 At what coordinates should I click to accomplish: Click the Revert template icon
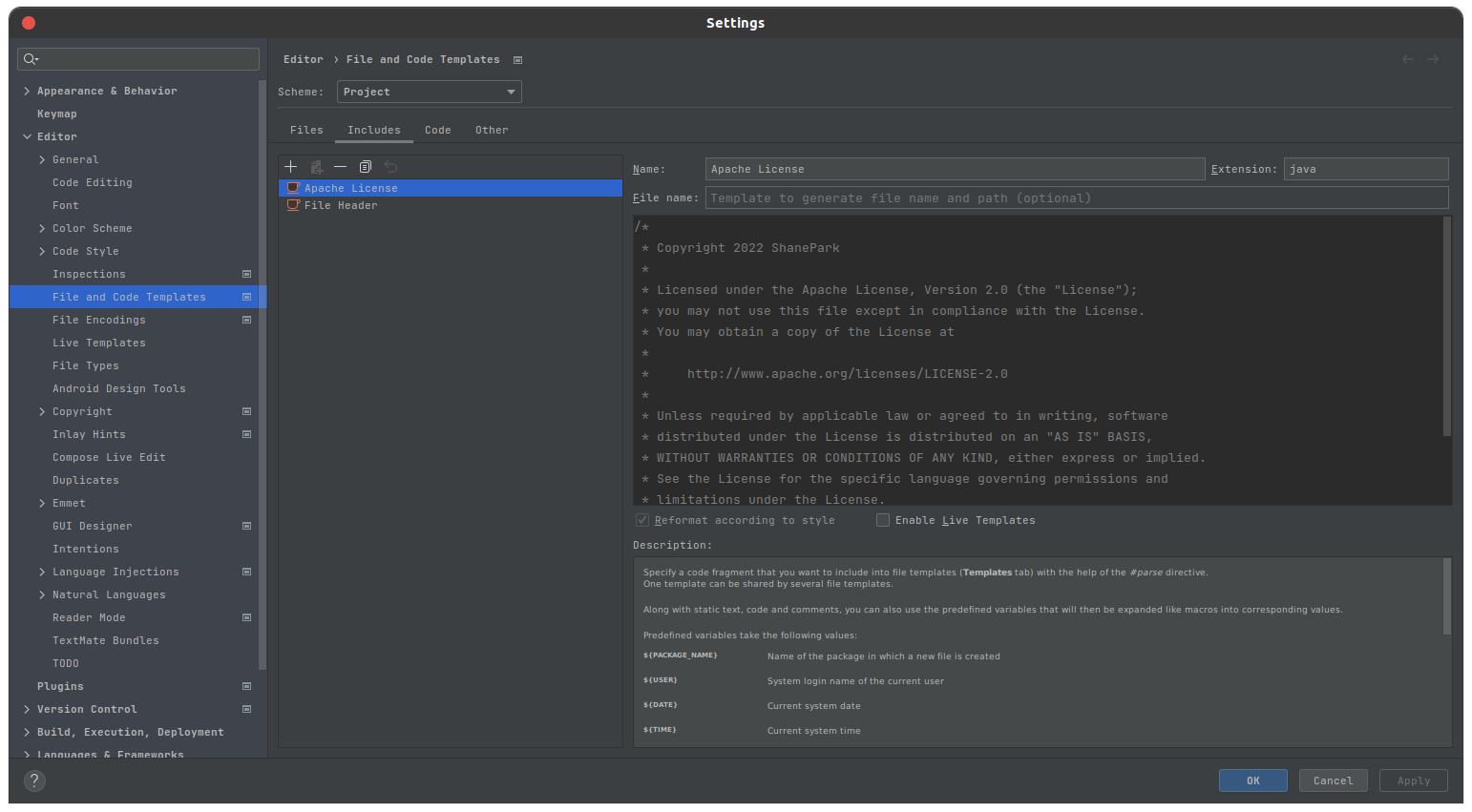(390, 167)
